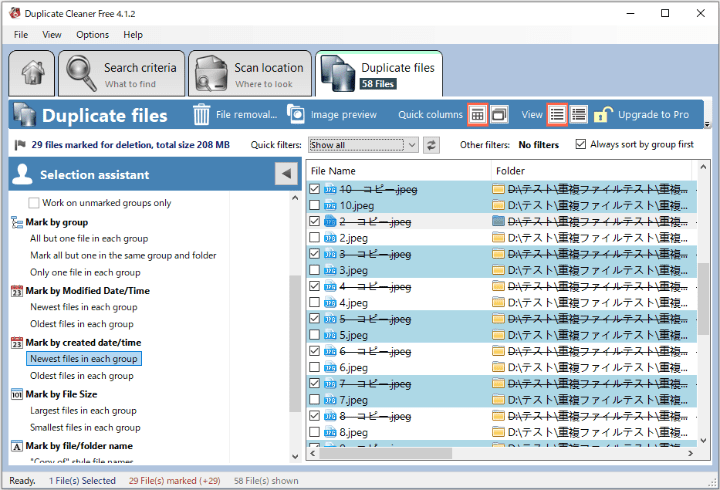Open the Home tab icon
Image resolution: width=720 pixels, height=490 pixels.
[32, 73]
